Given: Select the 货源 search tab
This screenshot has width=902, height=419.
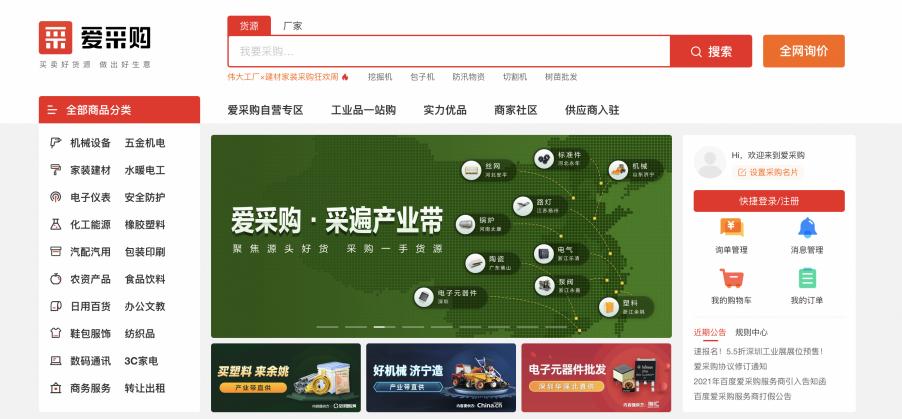Looking at the screenshot, I should coord(248,25).
